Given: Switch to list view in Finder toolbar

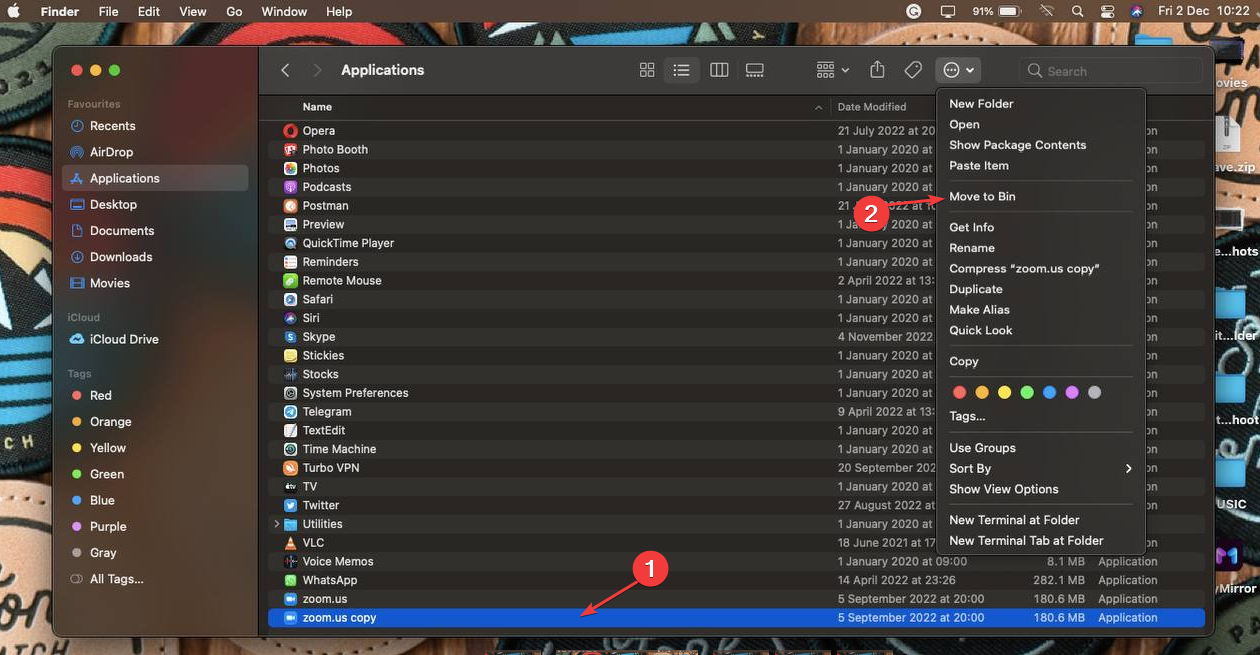Looking at the screenshot, I should click(681, 70).
